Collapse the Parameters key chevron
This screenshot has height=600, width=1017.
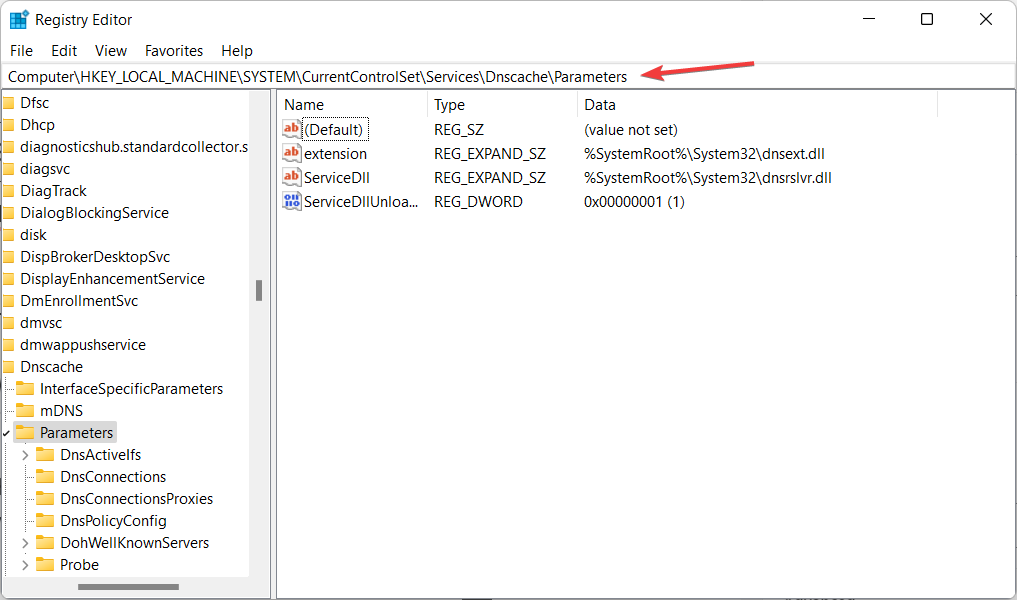(x=6, y=433)
